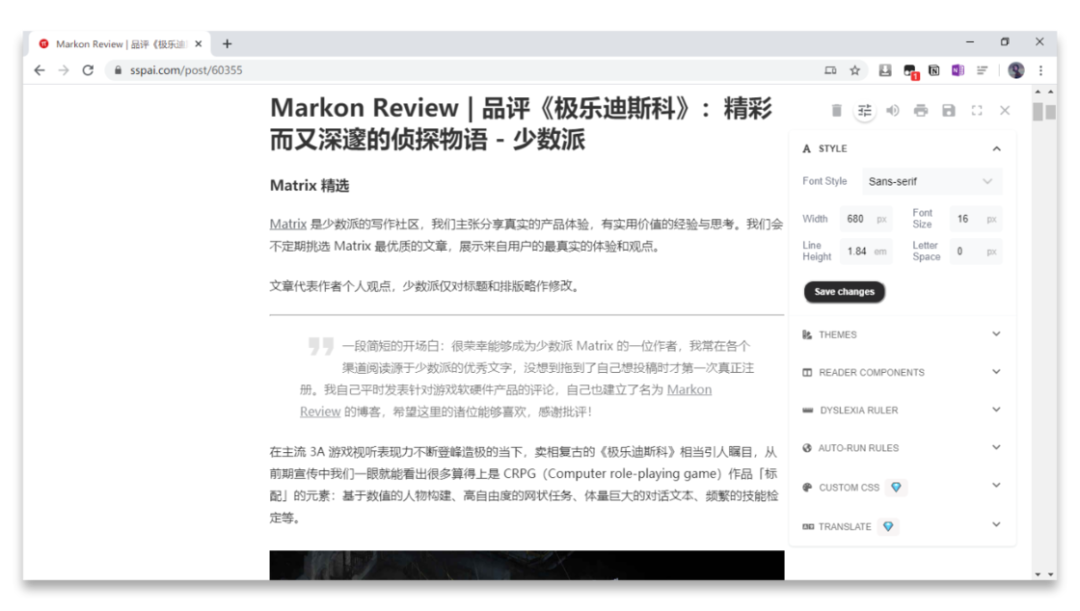Click the Line Height input field
The image size is (1080, 611).
tap(866, 251)
